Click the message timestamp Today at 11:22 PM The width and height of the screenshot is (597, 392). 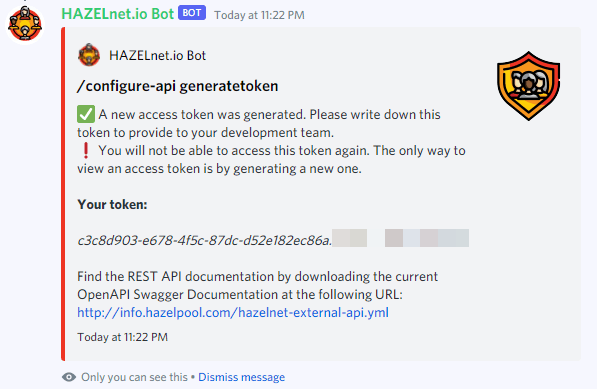point(259,15)
